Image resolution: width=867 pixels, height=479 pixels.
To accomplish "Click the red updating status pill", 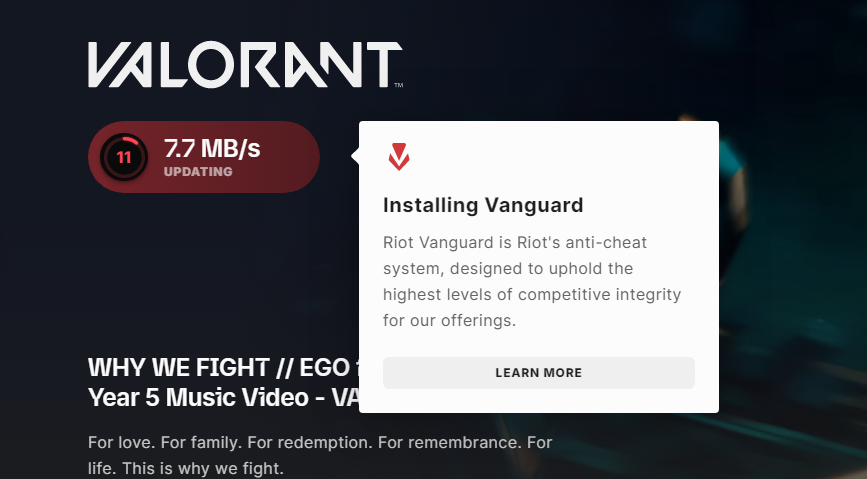I will point(203,157).
